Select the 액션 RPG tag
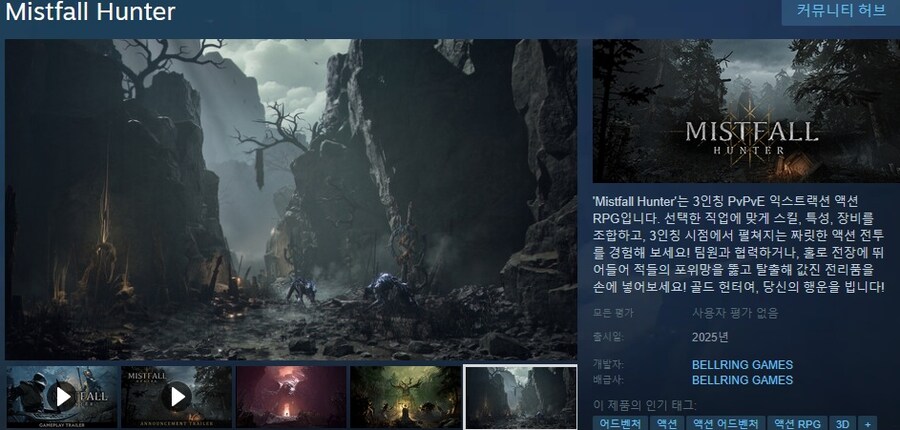Viewport: 900px width, 430px height. coord(797,424)
